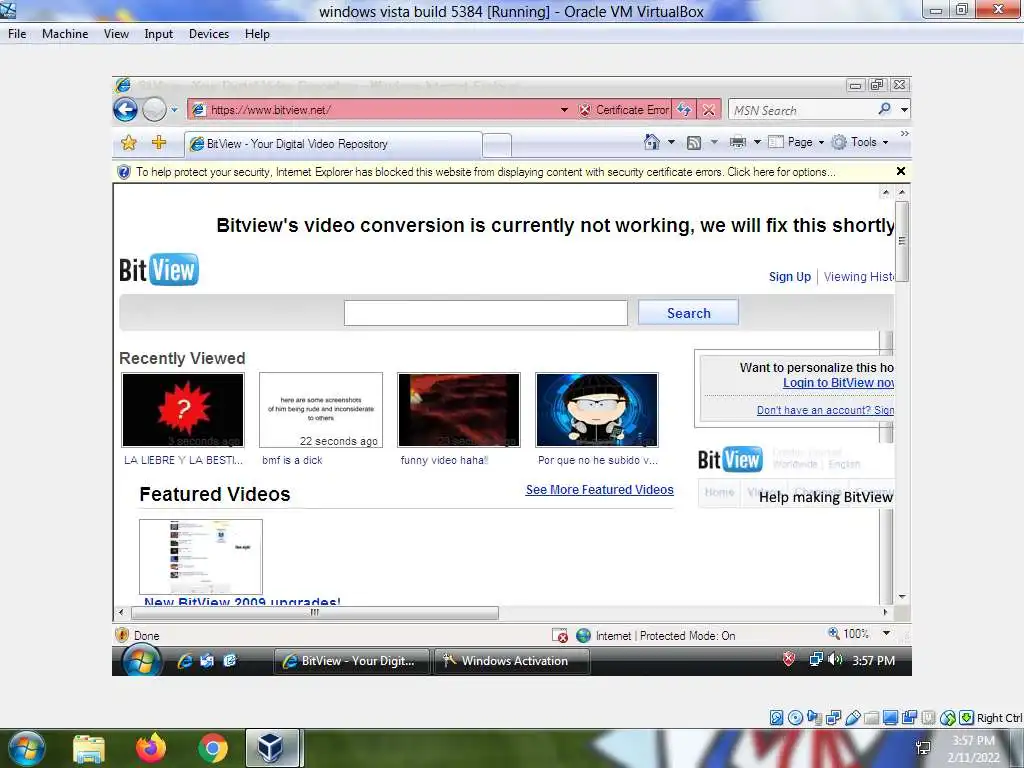Click the Internet zone globe icon
The width and height of the screenshot is (1024, 768).
[x=583, y=635]
